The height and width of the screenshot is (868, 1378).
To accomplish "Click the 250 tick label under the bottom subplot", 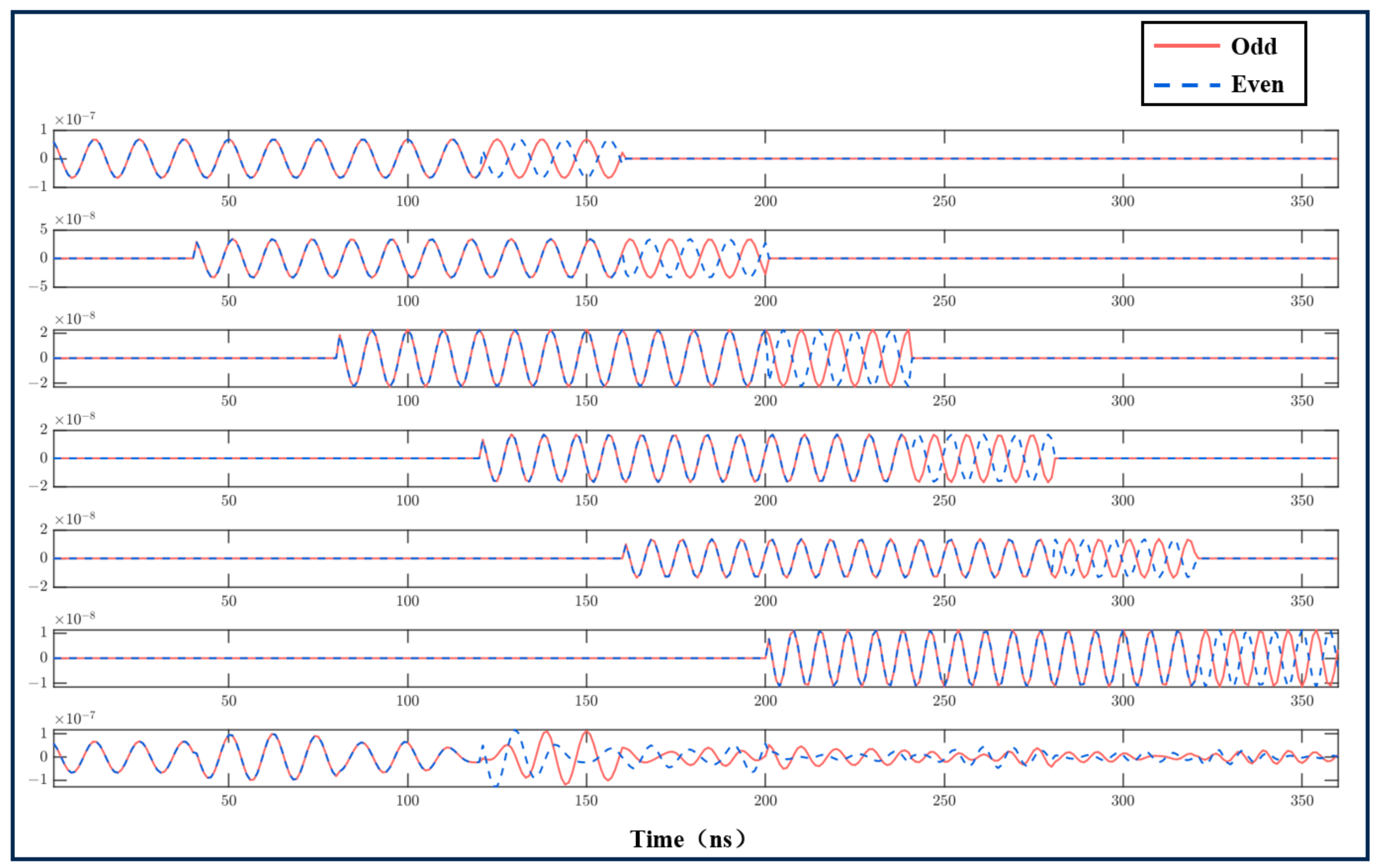I will [944, 800].
